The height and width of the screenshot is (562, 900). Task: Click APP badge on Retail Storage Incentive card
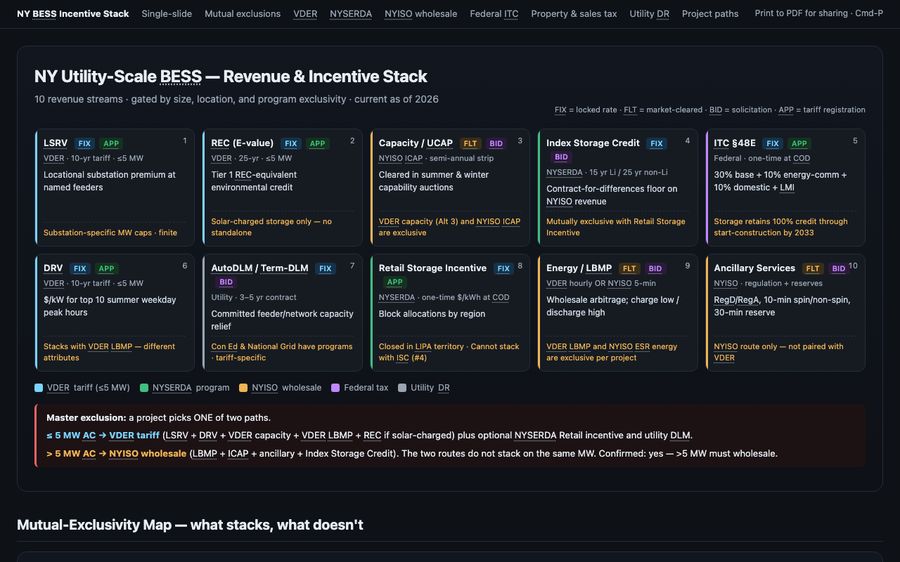pos(395,282)
